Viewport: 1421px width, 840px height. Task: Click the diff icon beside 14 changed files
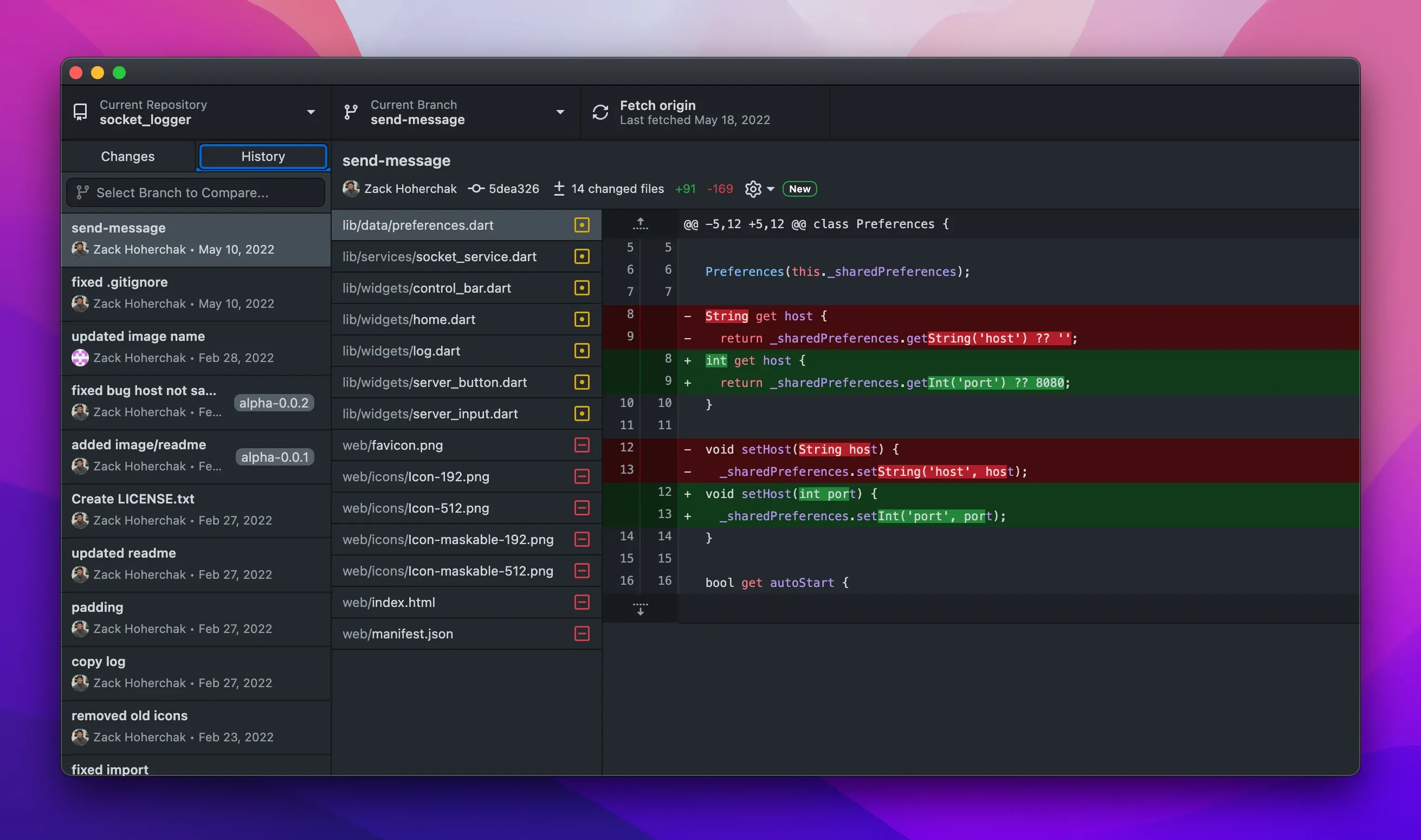tap(559, 189)
